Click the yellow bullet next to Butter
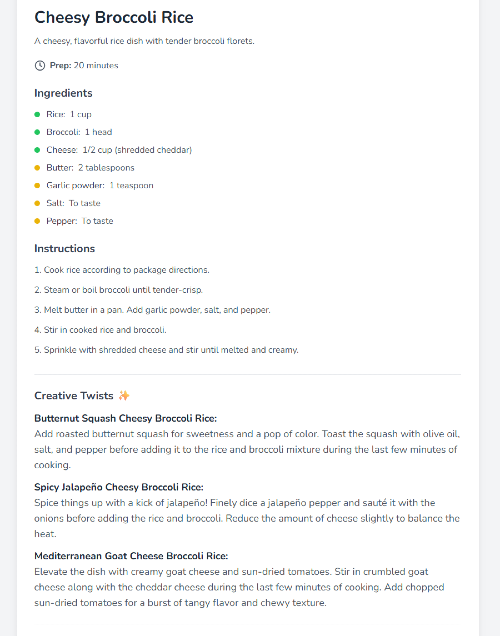500x636 pixels. (x=37, y=168)
